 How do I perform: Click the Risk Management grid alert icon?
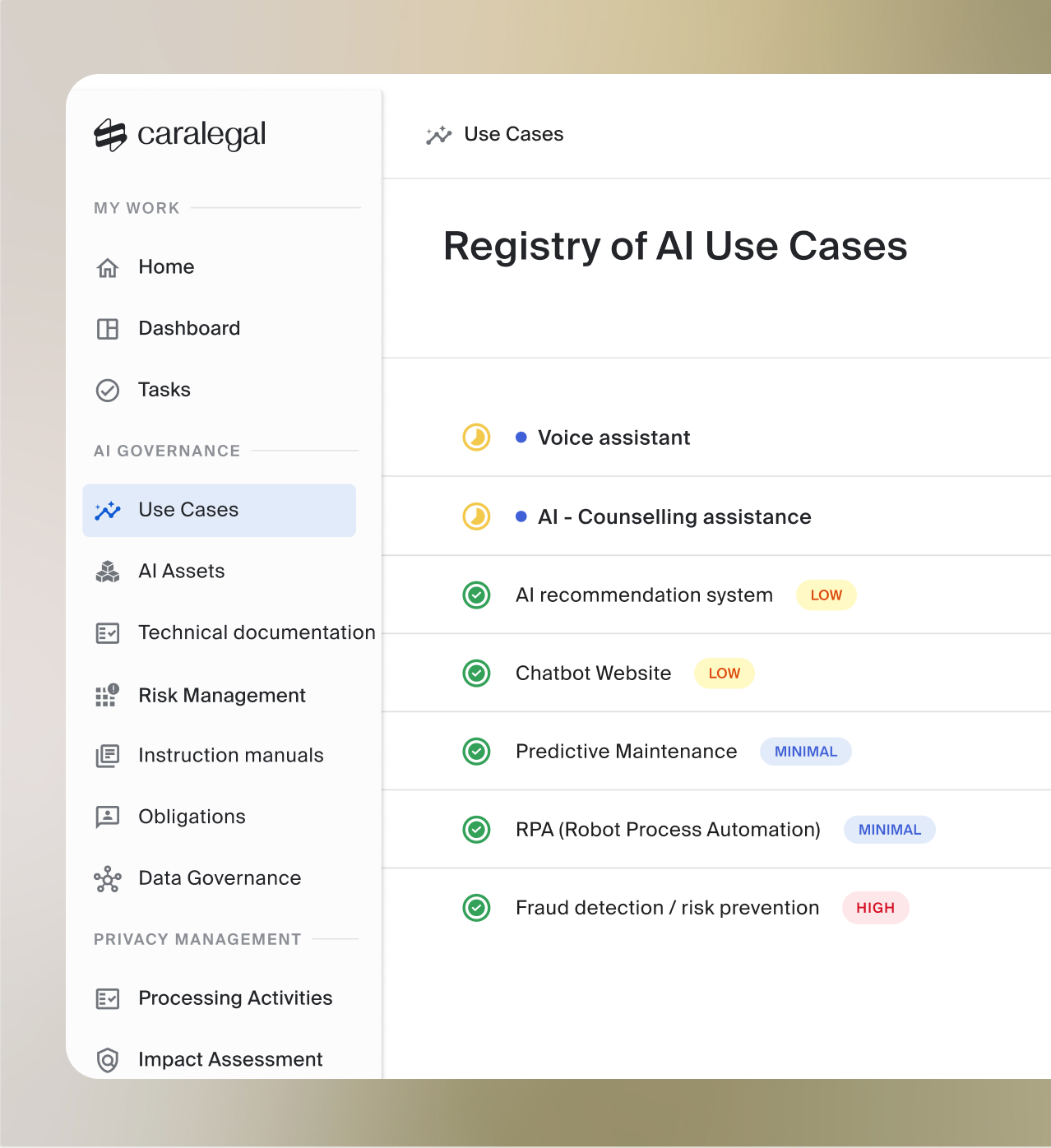108,695
